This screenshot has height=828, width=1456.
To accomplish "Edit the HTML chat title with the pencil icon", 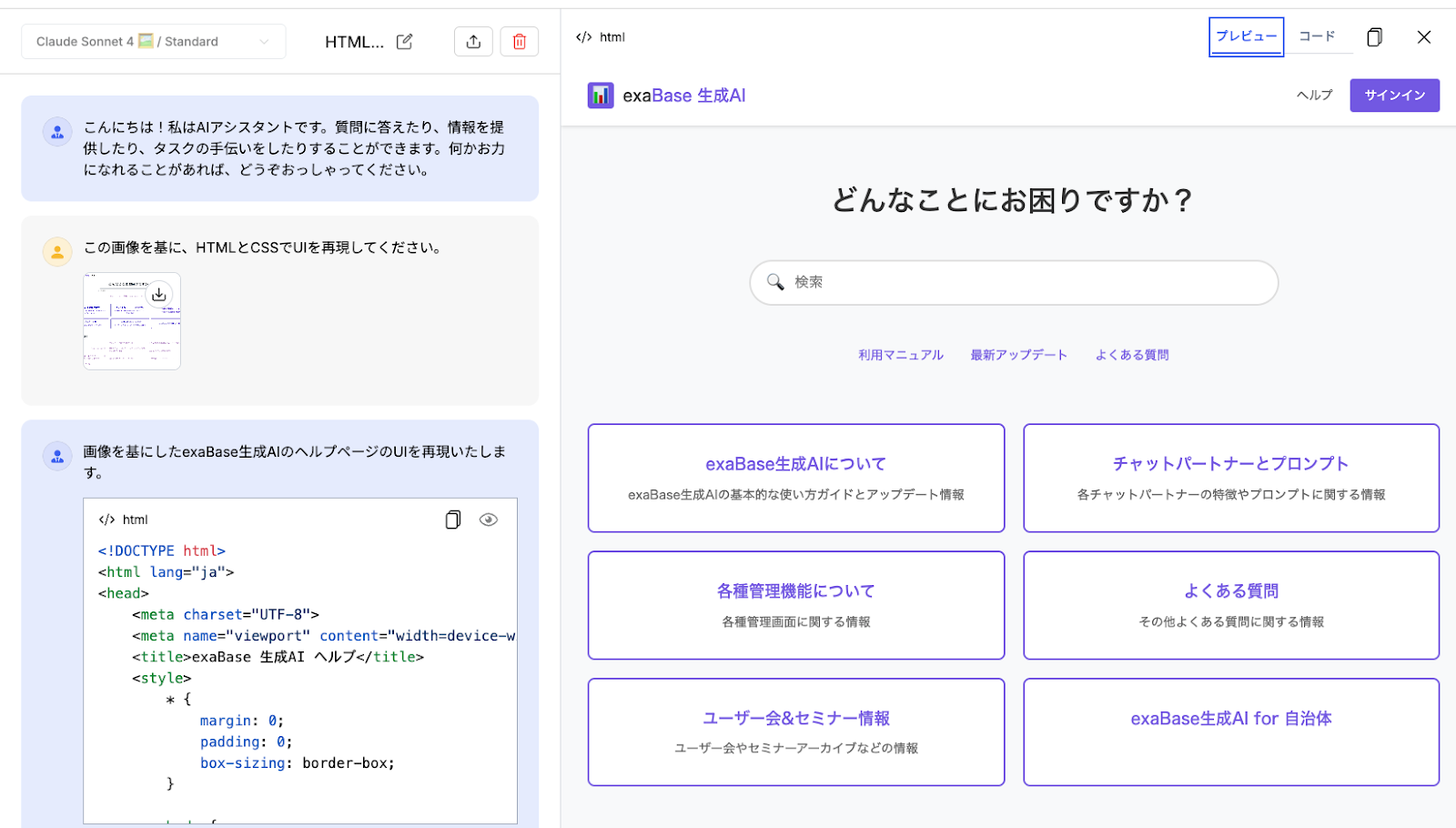I will click(x=405, y=42).
